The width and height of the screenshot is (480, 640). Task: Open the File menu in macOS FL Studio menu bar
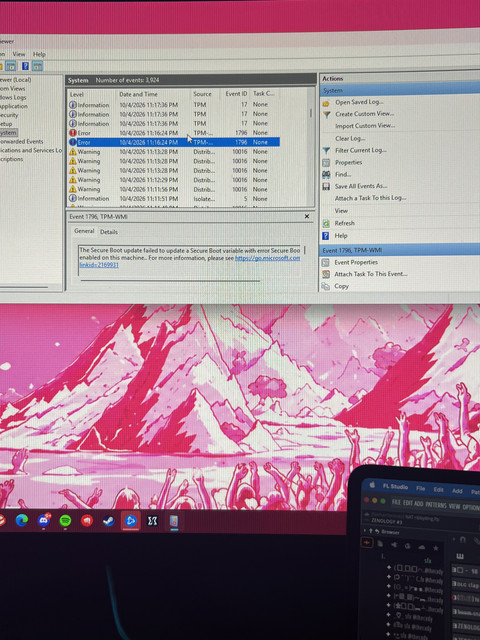tap(420, 489)
